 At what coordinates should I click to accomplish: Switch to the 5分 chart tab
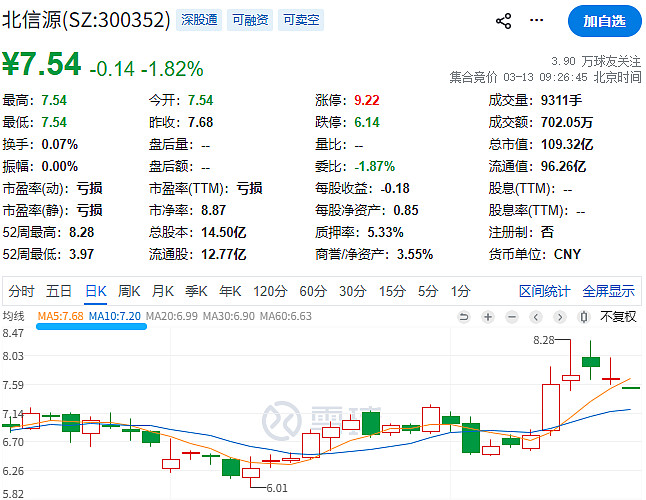click(428, 291)
